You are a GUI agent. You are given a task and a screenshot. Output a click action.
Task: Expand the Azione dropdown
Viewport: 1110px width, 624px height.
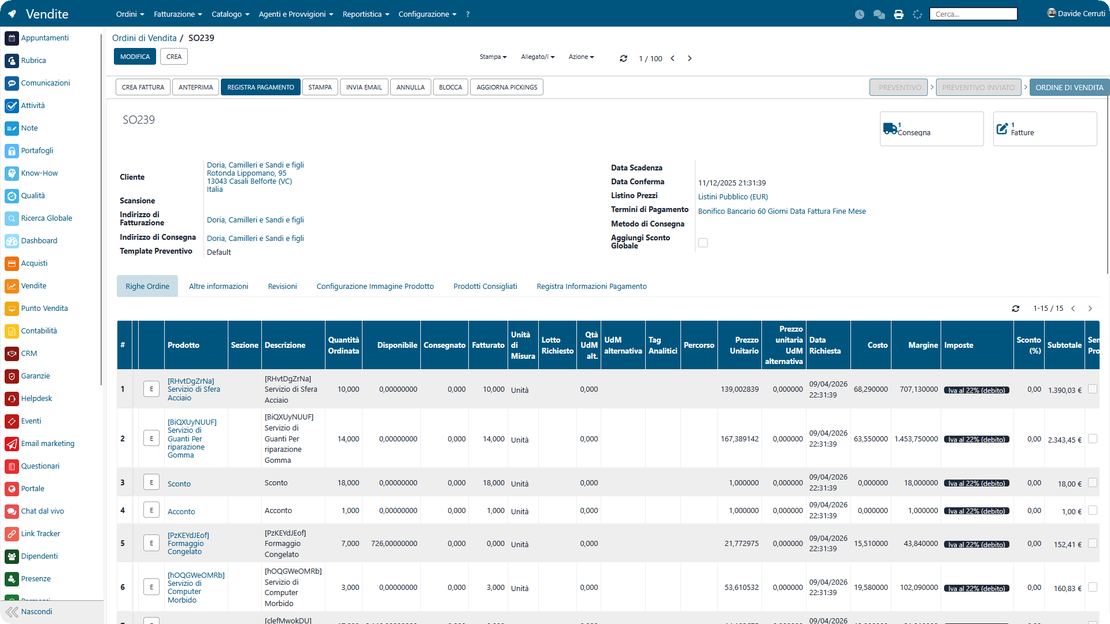[581, 57]
